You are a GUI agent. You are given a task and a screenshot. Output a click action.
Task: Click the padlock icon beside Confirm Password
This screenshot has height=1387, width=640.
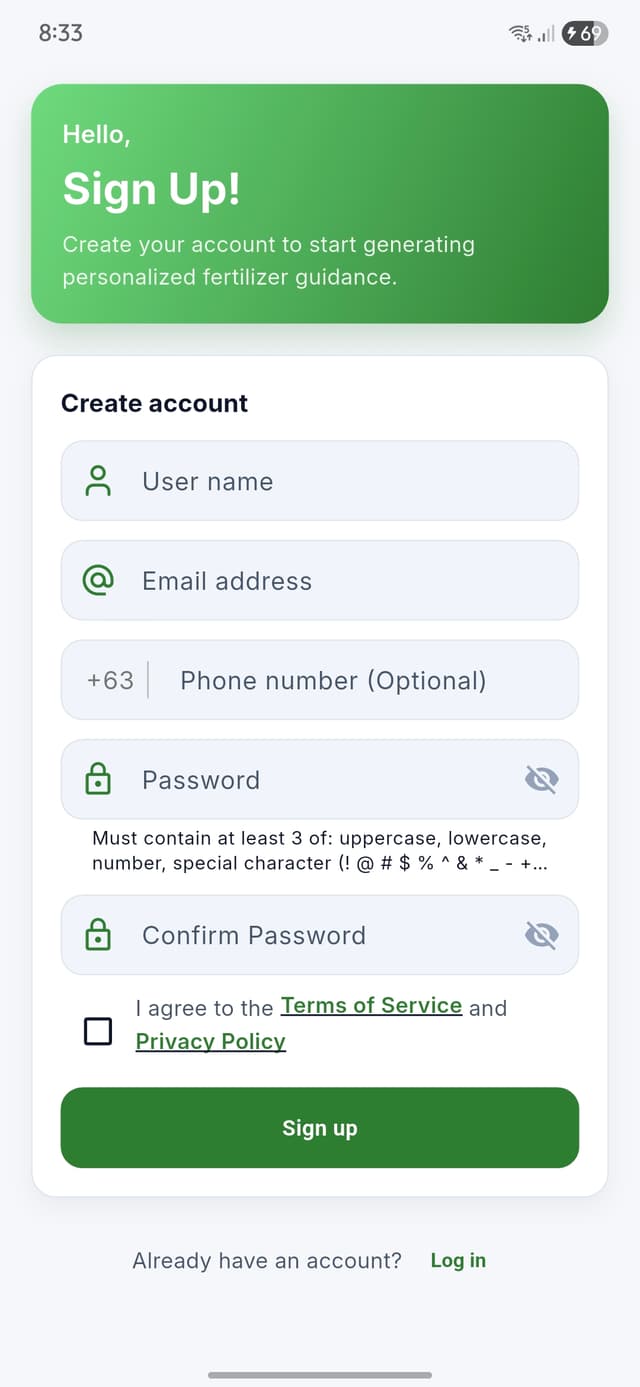click(x=98, y=935)
